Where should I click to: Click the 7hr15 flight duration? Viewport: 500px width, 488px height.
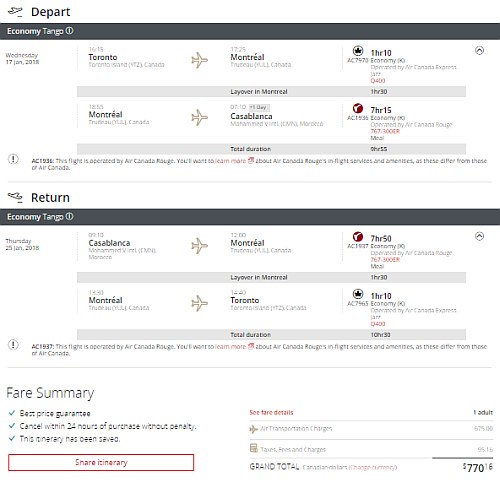pos(381,110)
